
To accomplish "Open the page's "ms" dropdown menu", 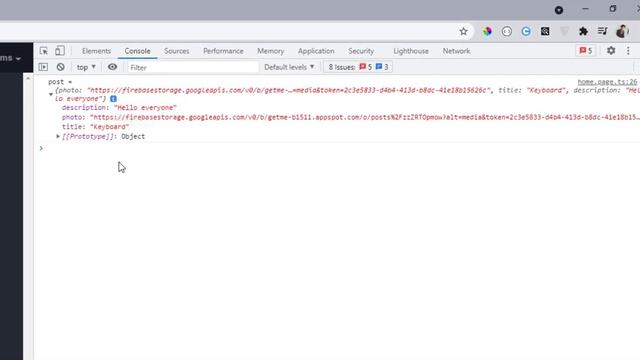I will coord(11,58).
